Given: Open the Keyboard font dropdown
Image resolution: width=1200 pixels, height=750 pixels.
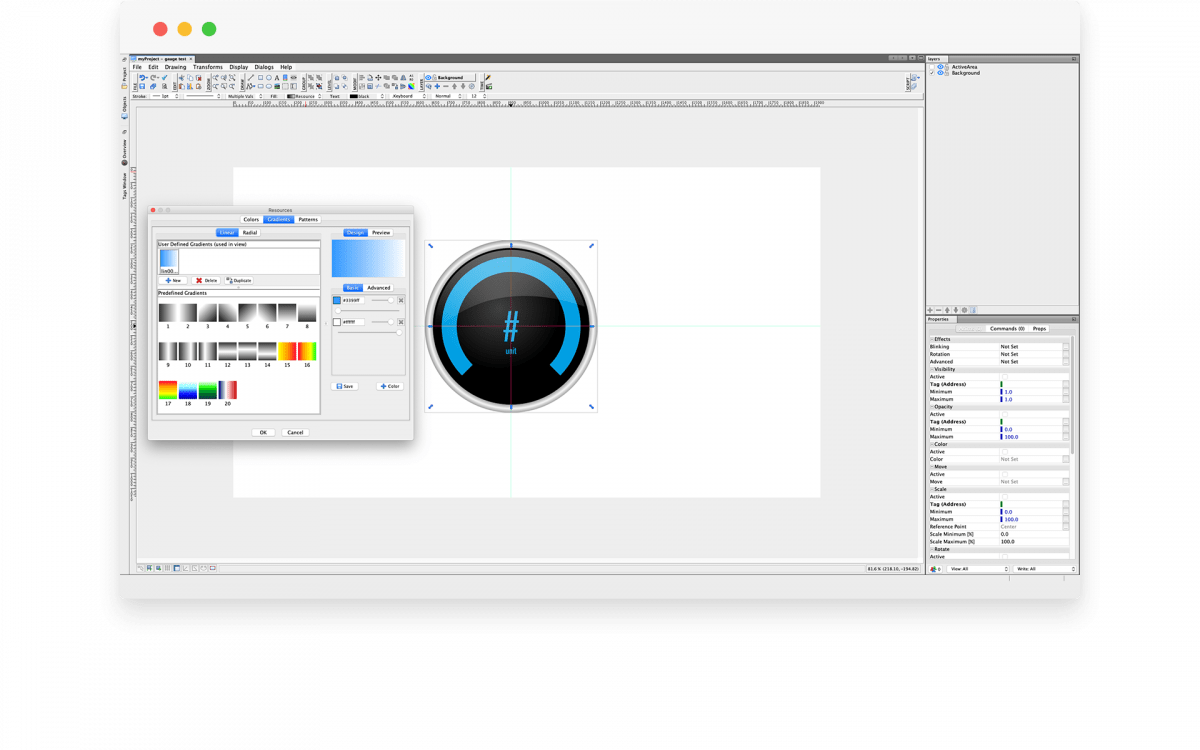Looking at the screenshot, I should tap(407, 96).
